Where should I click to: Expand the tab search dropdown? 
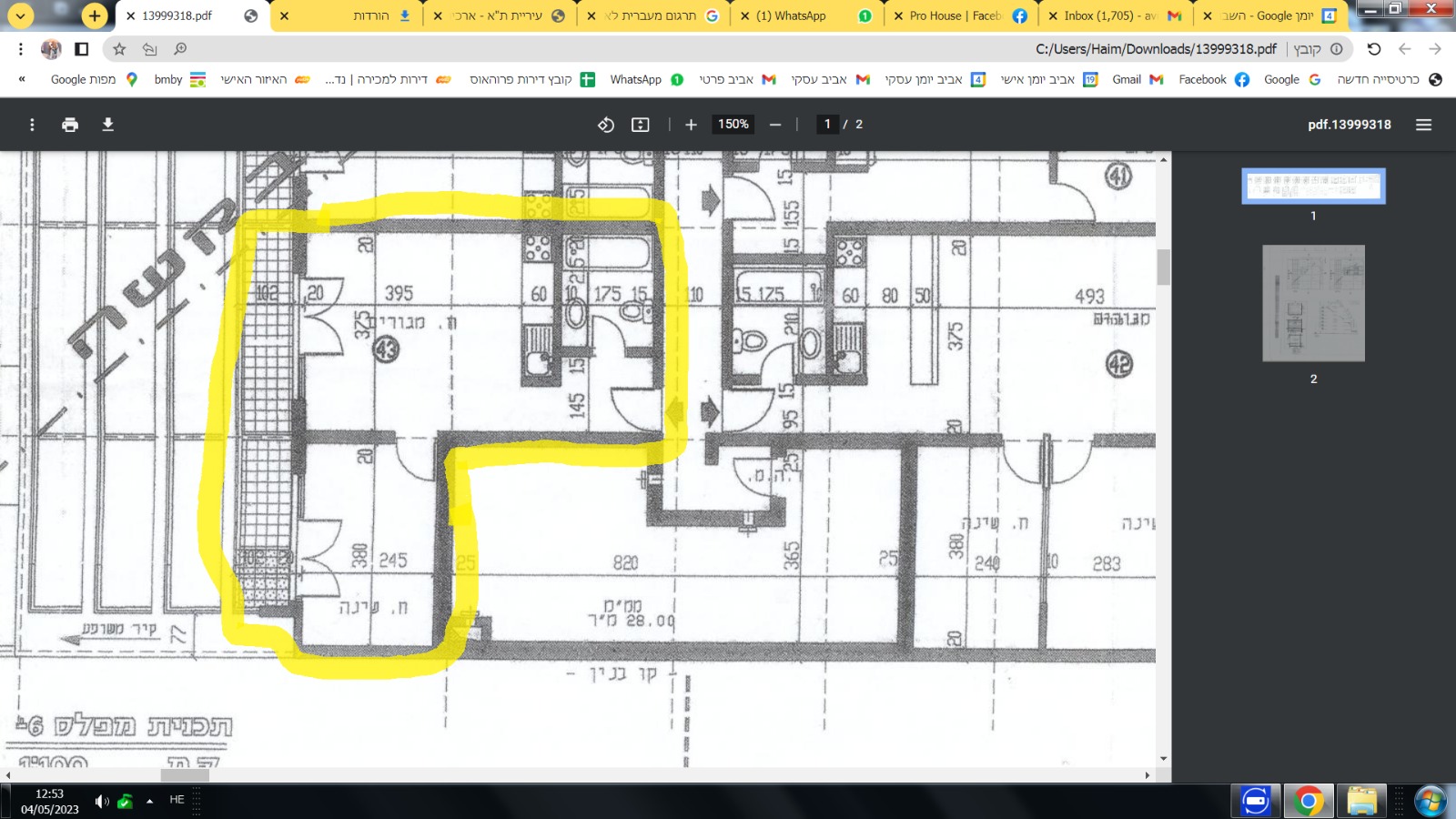20,15
